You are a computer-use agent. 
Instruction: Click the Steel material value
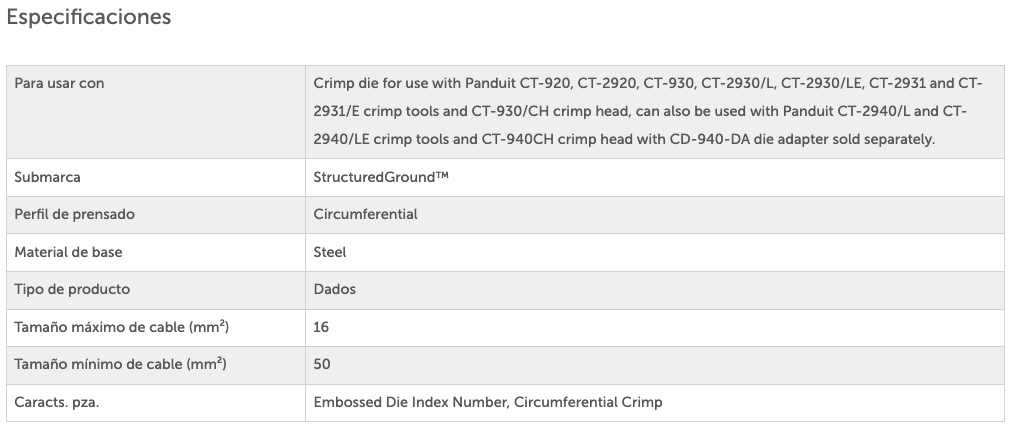330,252
